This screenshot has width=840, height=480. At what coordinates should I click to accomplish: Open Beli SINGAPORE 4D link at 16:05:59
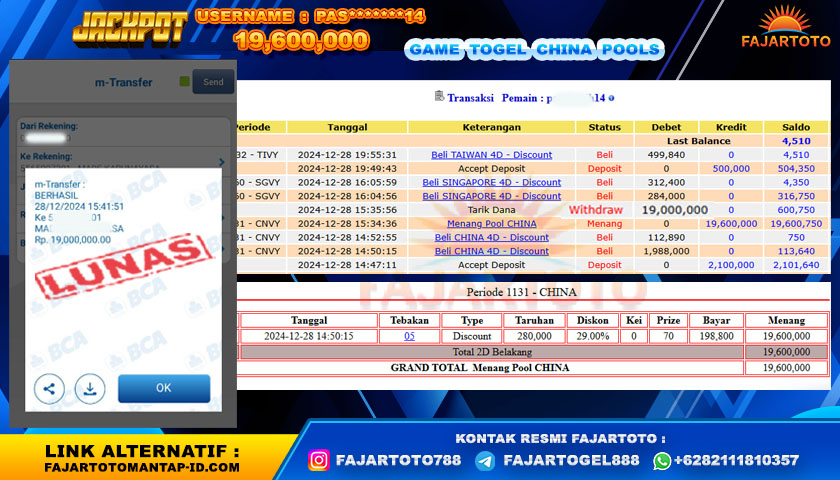pyautogui.click(x=491, y=182)
